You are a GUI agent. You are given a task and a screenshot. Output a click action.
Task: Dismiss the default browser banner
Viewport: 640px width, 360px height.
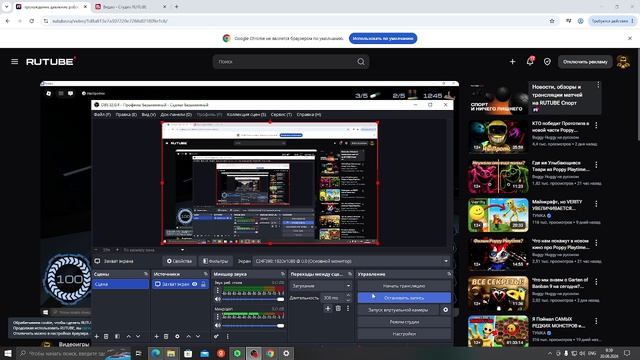point(630,38)
